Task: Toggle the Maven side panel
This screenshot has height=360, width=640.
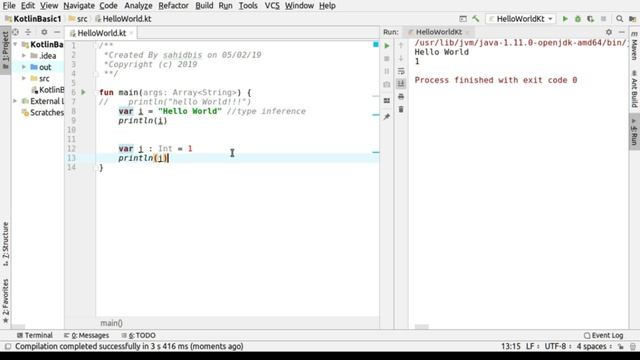Action: coord(634,46)
